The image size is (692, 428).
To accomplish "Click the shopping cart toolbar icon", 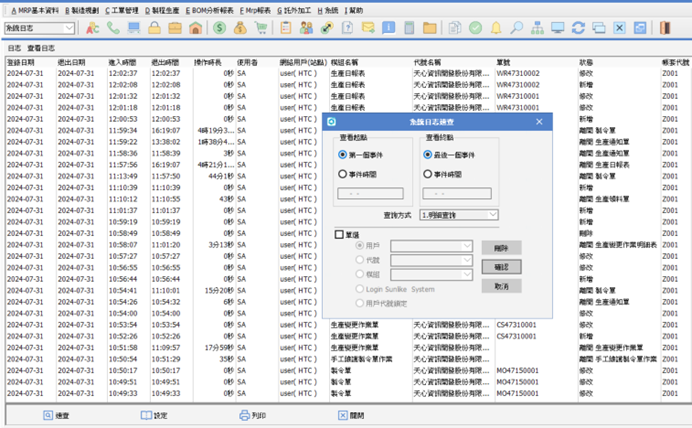I will pos(261,28).
